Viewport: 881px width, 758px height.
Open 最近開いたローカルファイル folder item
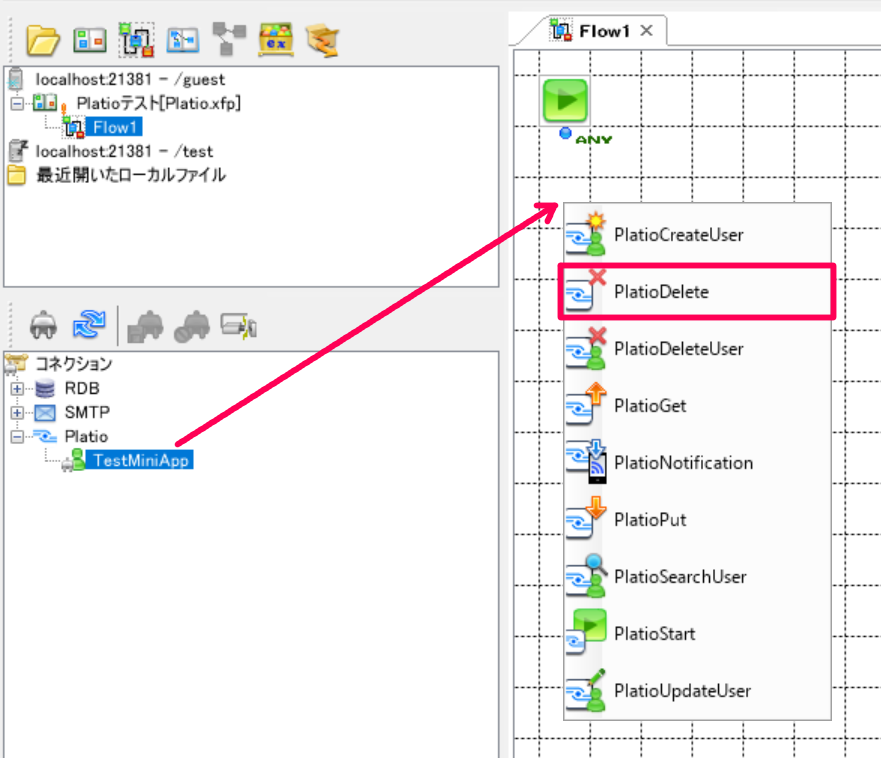pyautogui.click(x=131, y=175)
